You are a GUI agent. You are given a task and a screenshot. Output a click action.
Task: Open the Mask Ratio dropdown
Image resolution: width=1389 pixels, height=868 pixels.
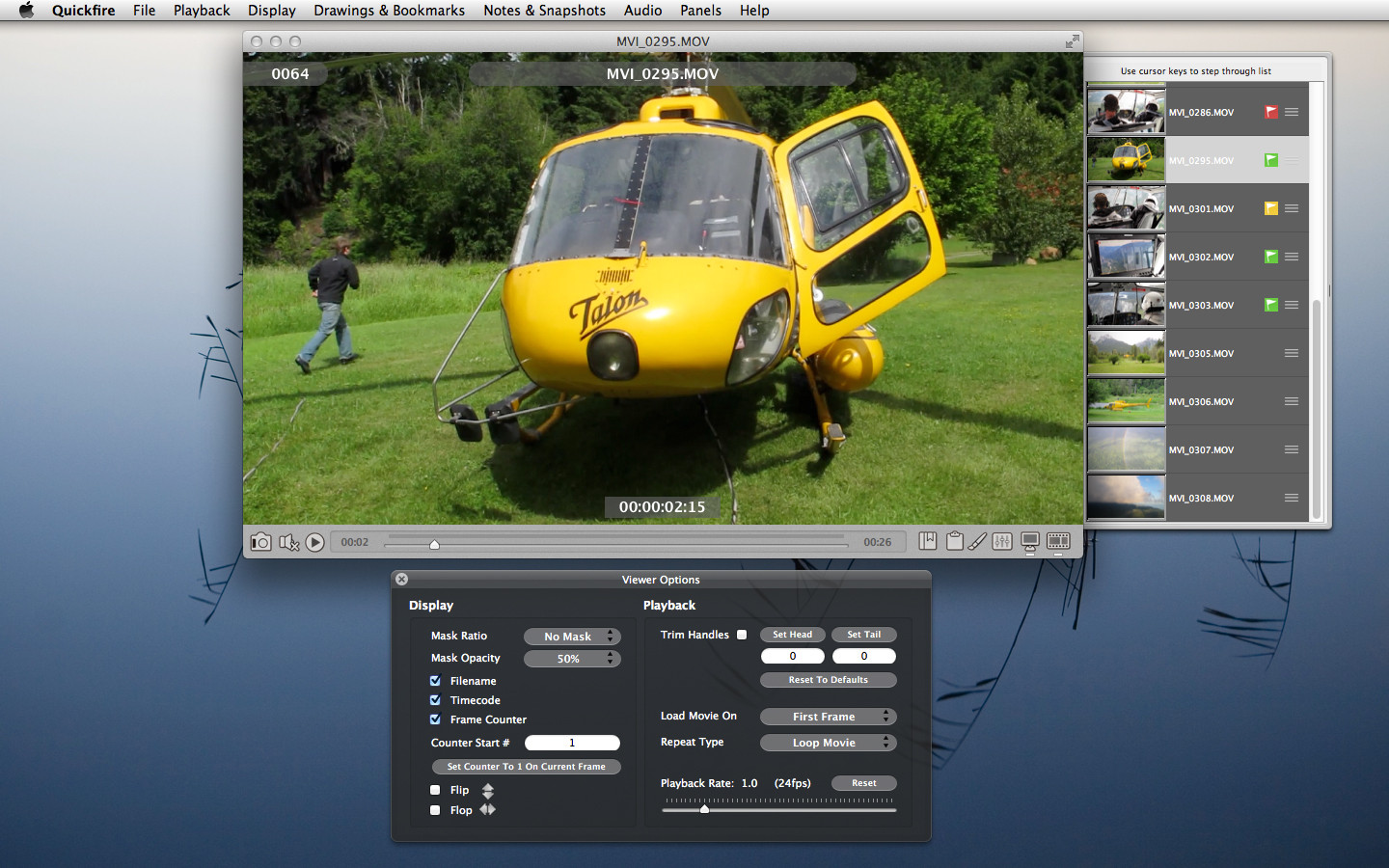point(572,637)
